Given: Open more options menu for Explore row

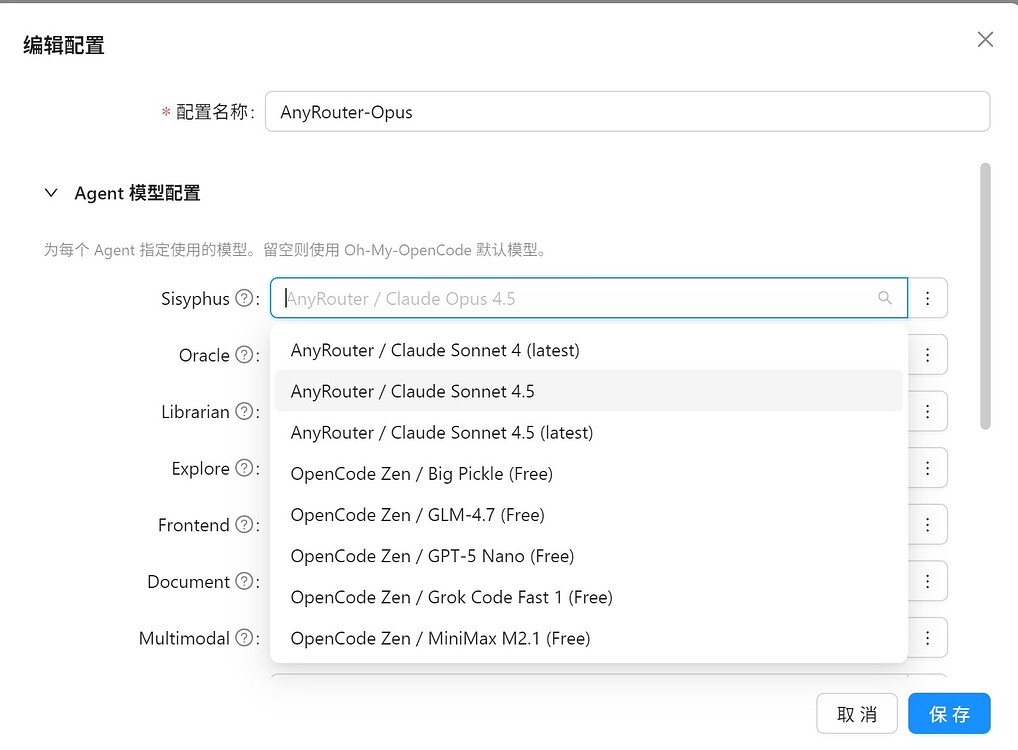Looking at the screenshot, I should click(x=927, y=468).
